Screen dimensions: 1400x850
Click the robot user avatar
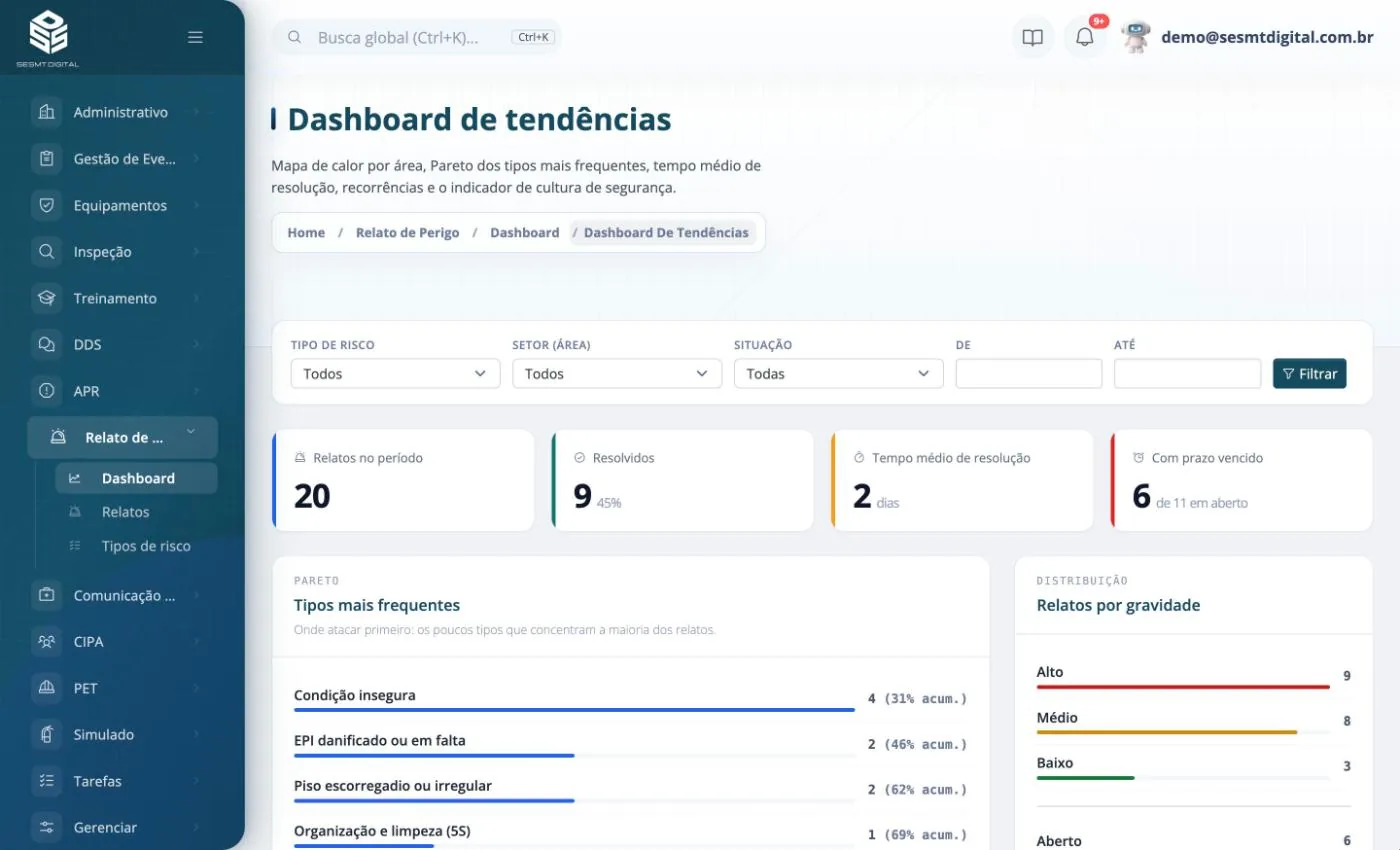point(1135,37)
